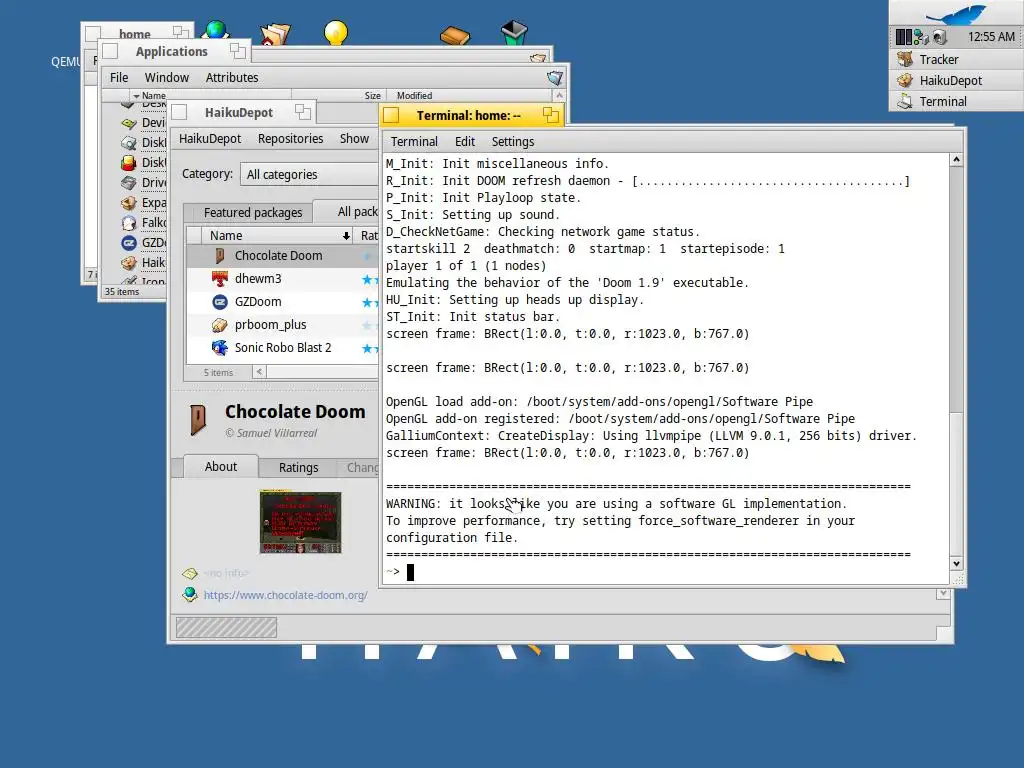Click the dhewm3 star rating
The image size is (1024, 768).
coord(370,280)
